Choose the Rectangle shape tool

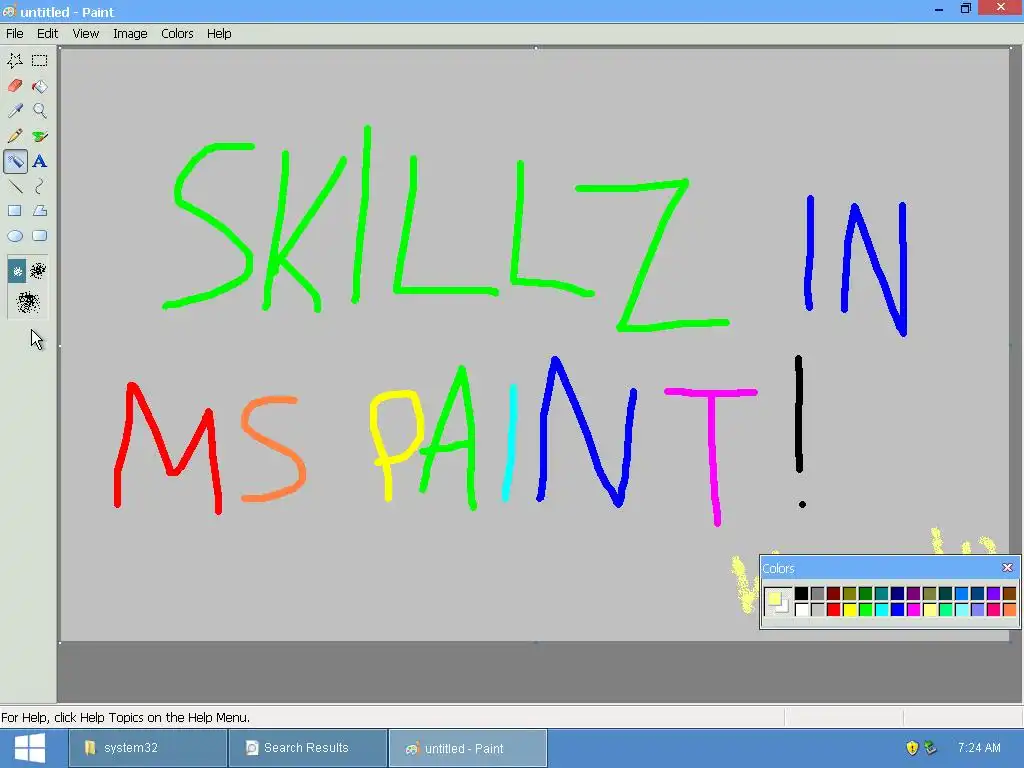point(15,211)
